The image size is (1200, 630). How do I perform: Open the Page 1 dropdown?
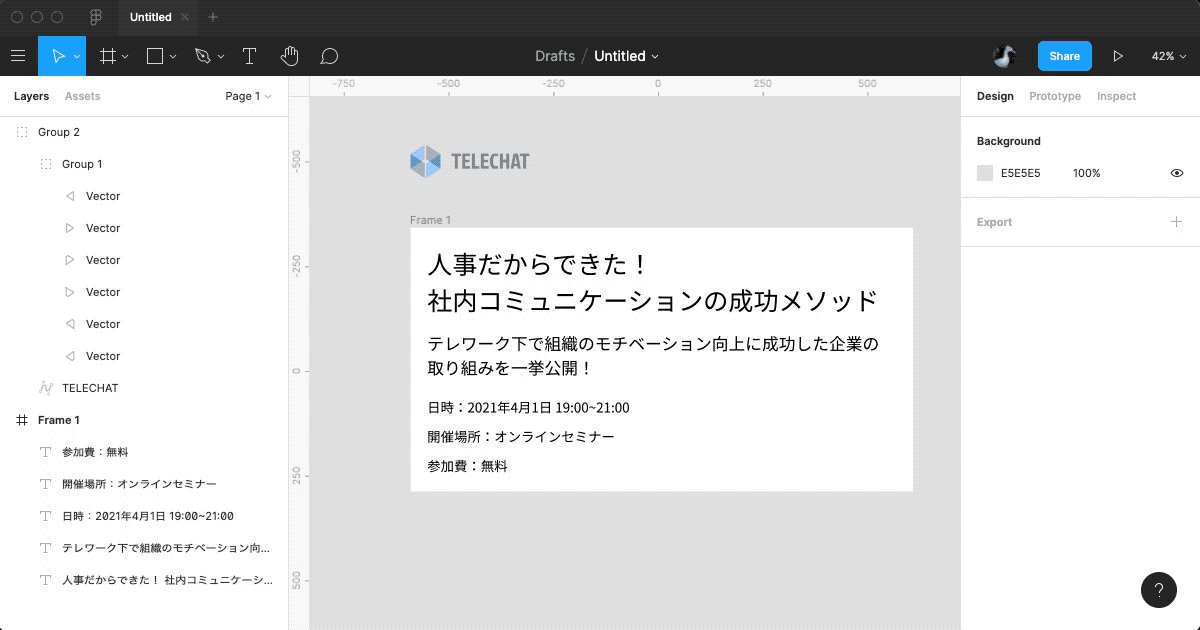[248, 96]
